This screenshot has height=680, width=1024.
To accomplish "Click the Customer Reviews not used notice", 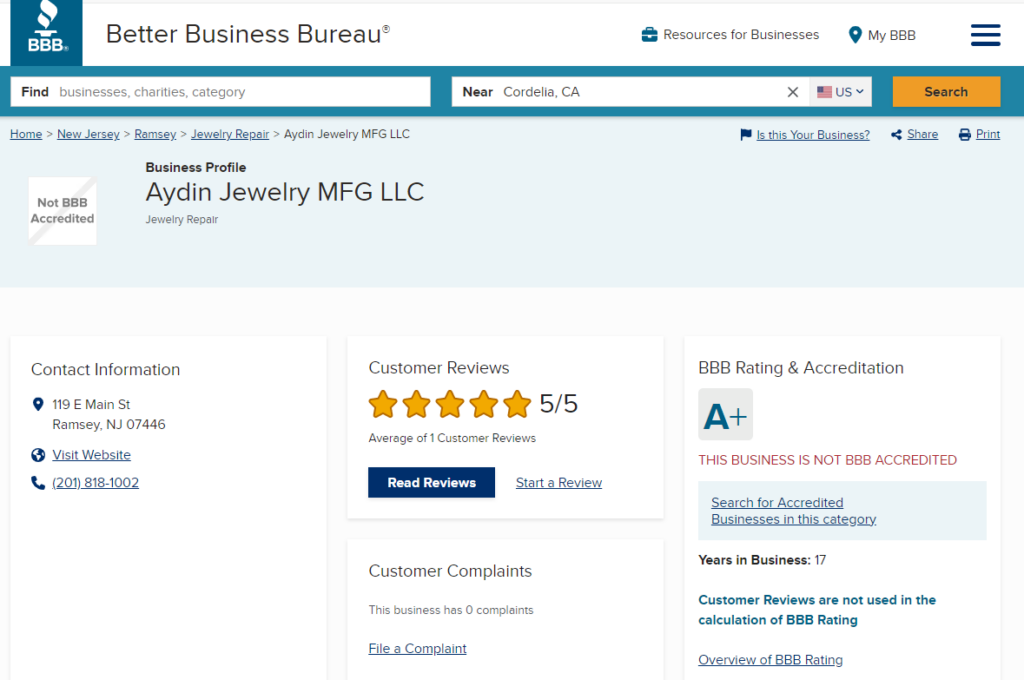I will click(x=817, y=610).
